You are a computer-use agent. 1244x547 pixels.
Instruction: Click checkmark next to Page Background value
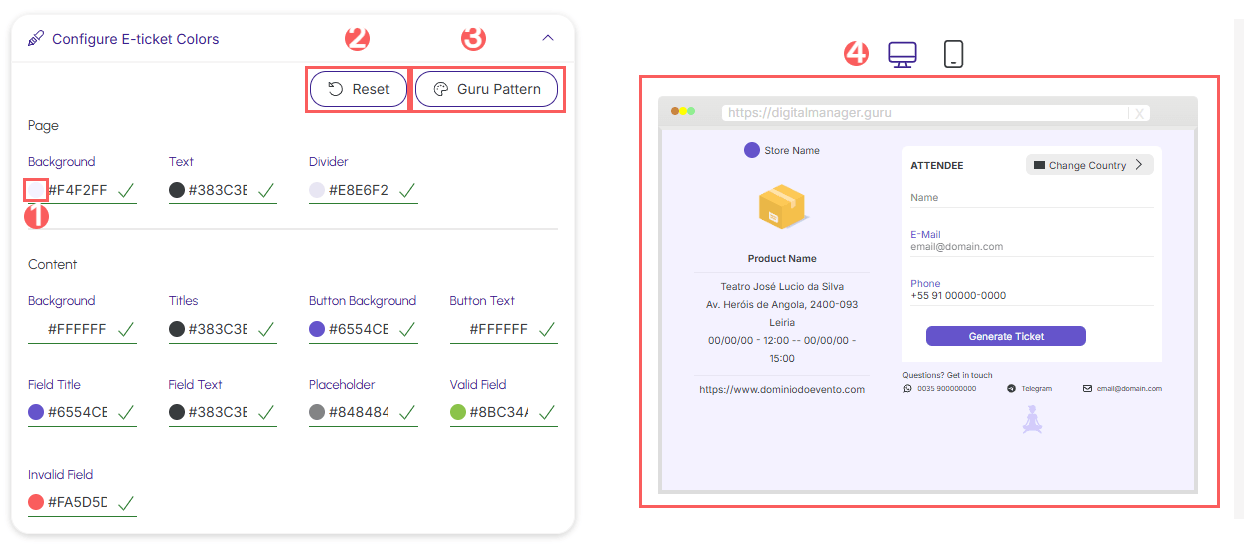(126, 189)
